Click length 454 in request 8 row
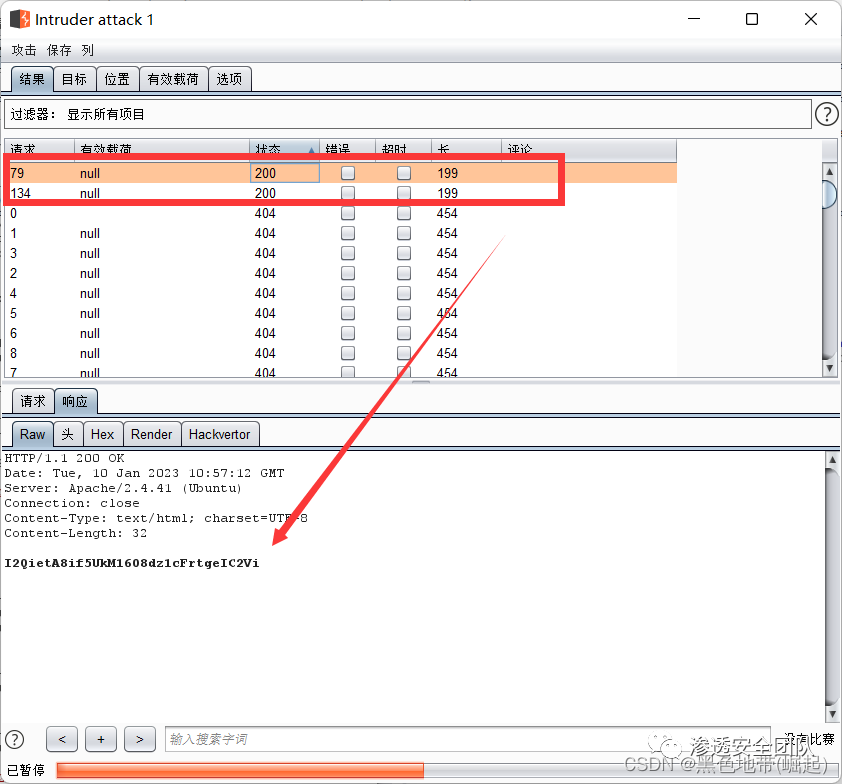This screenshot has height=784, width=842. tap(447, 353)
